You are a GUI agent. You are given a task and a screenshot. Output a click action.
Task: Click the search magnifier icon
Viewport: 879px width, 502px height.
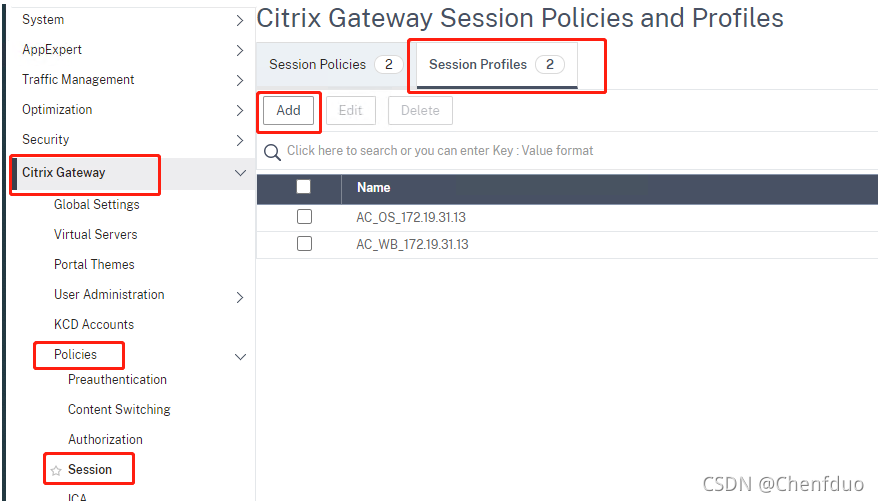(272, 152)
